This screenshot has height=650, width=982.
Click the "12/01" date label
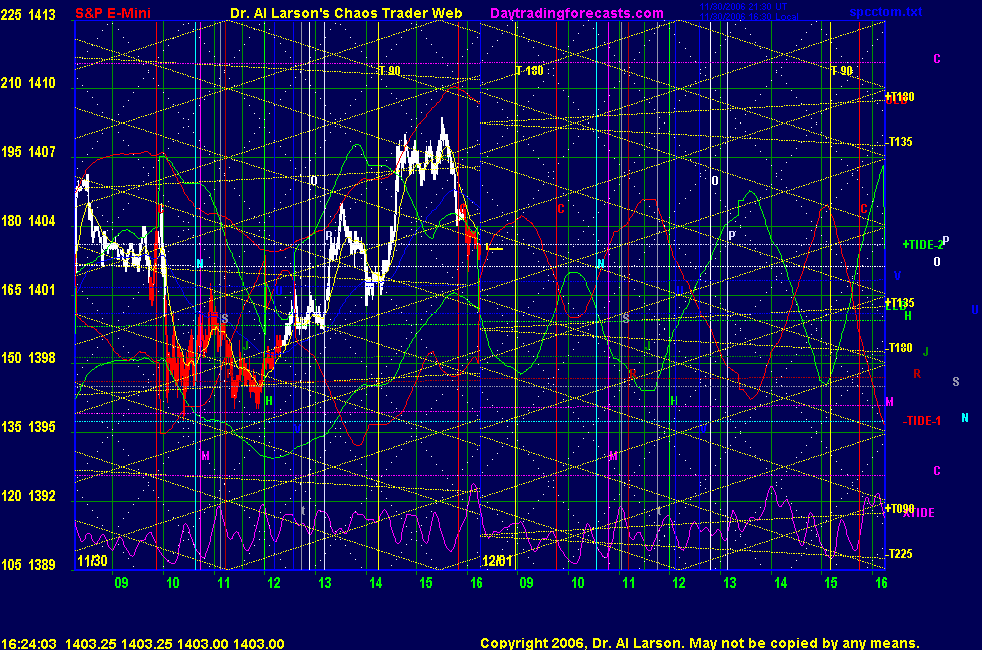(x=497, y=560)
